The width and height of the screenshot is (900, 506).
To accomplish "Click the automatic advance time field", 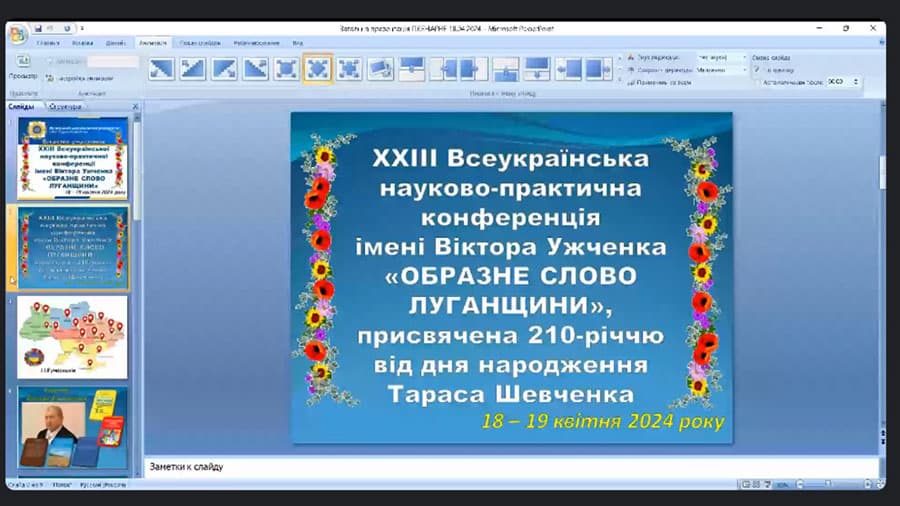I will click(837, 82).
